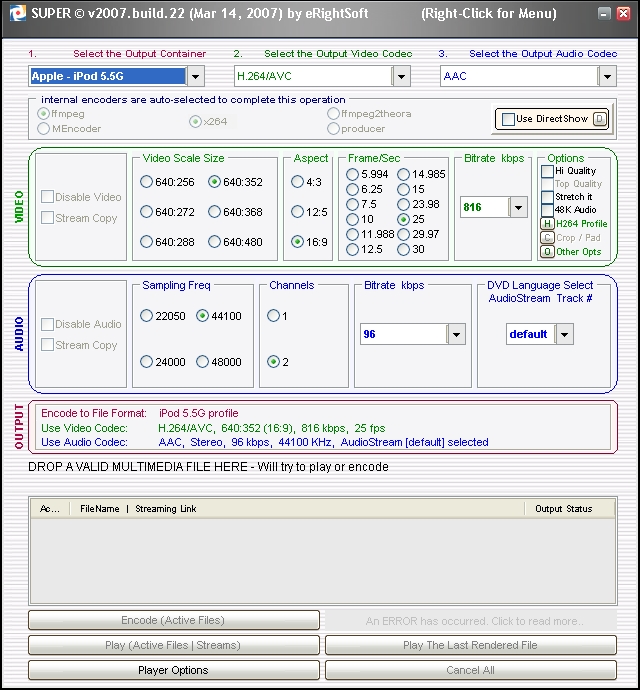
Task: Set frame rate to 5.994
Action: [x=352, y=174]
